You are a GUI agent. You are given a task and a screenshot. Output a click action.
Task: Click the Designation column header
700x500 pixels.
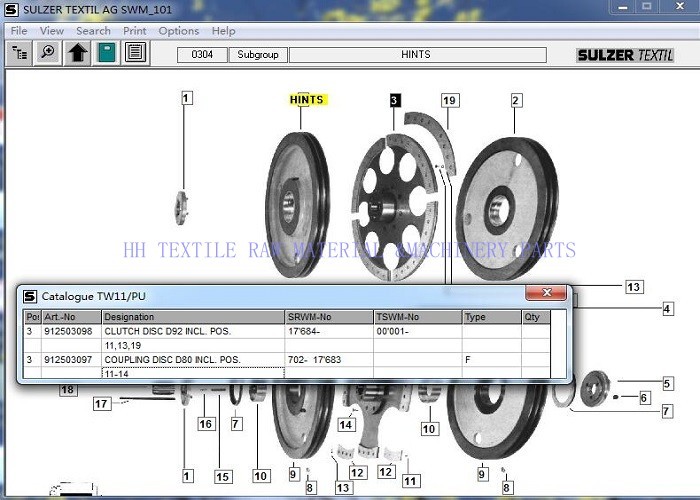tap(193, 317)
